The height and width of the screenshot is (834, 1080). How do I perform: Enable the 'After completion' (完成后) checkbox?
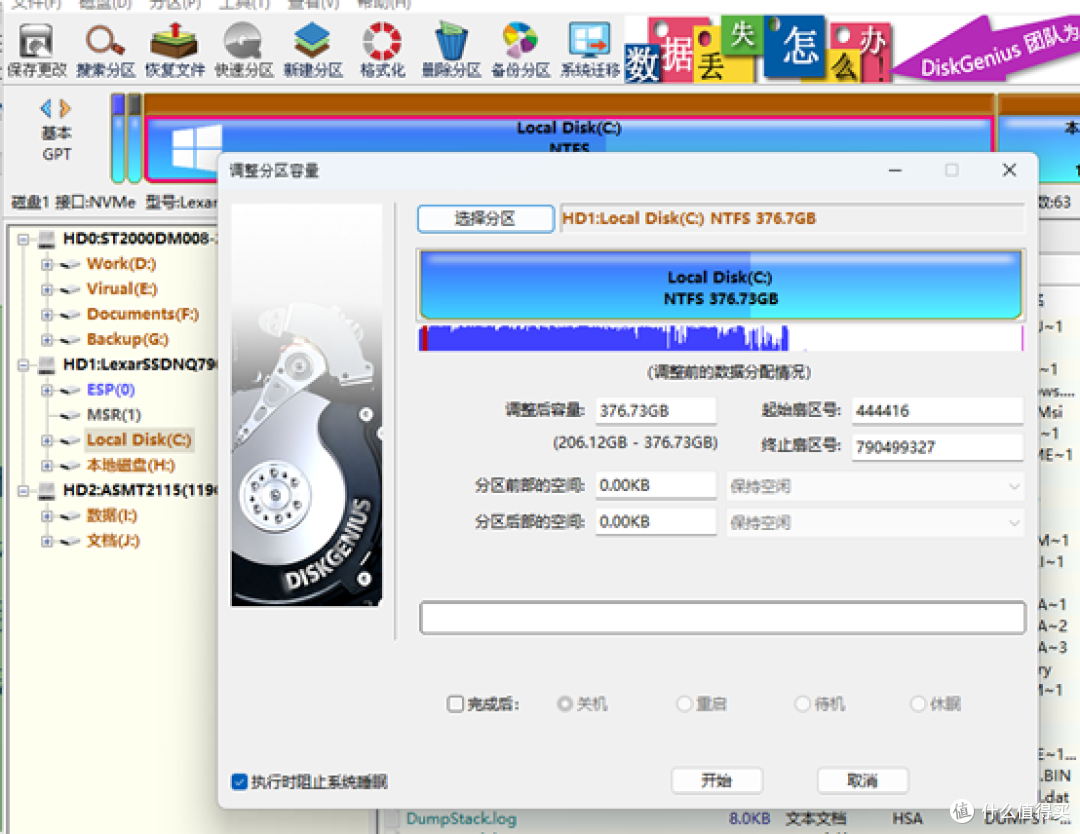tap(455, 704)
